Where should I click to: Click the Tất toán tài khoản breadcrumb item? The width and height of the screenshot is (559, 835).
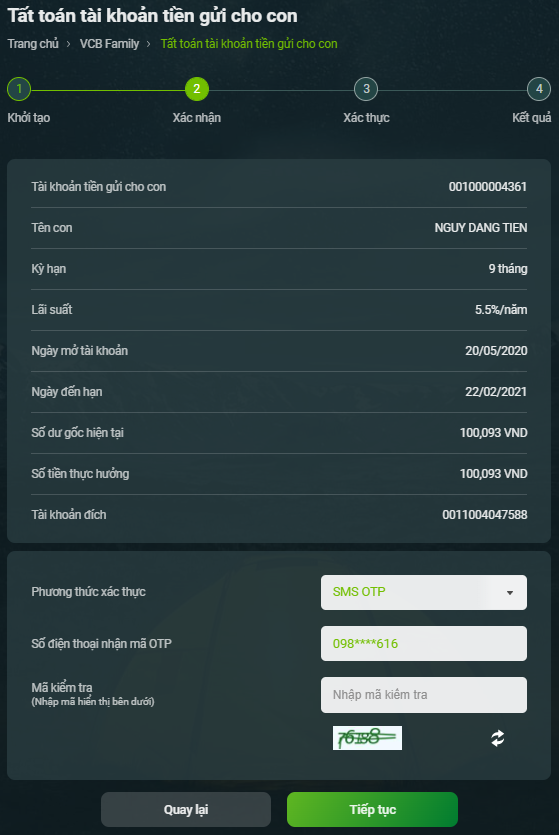coord(249,44)
